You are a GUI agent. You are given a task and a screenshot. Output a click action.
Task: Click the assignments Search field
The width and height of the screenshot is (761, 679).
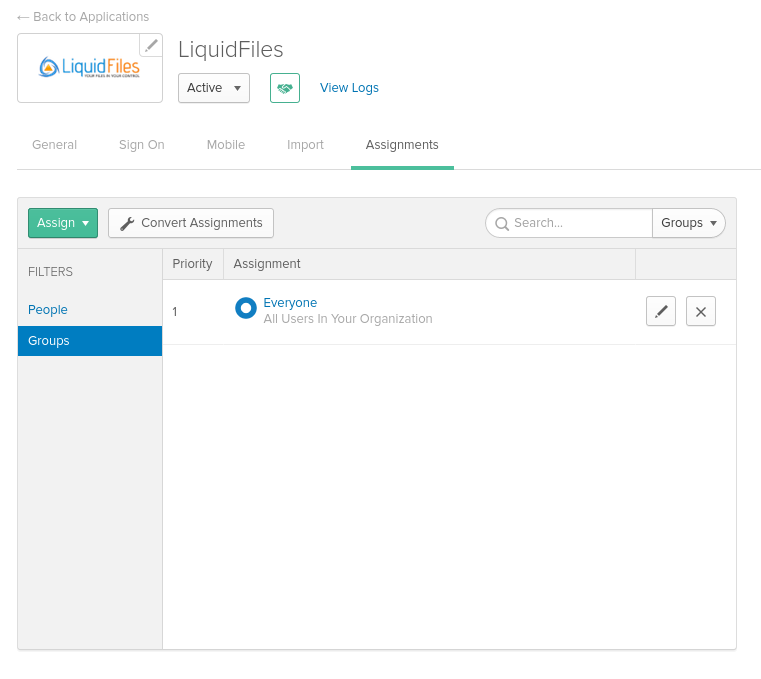(x=569, y=223)
